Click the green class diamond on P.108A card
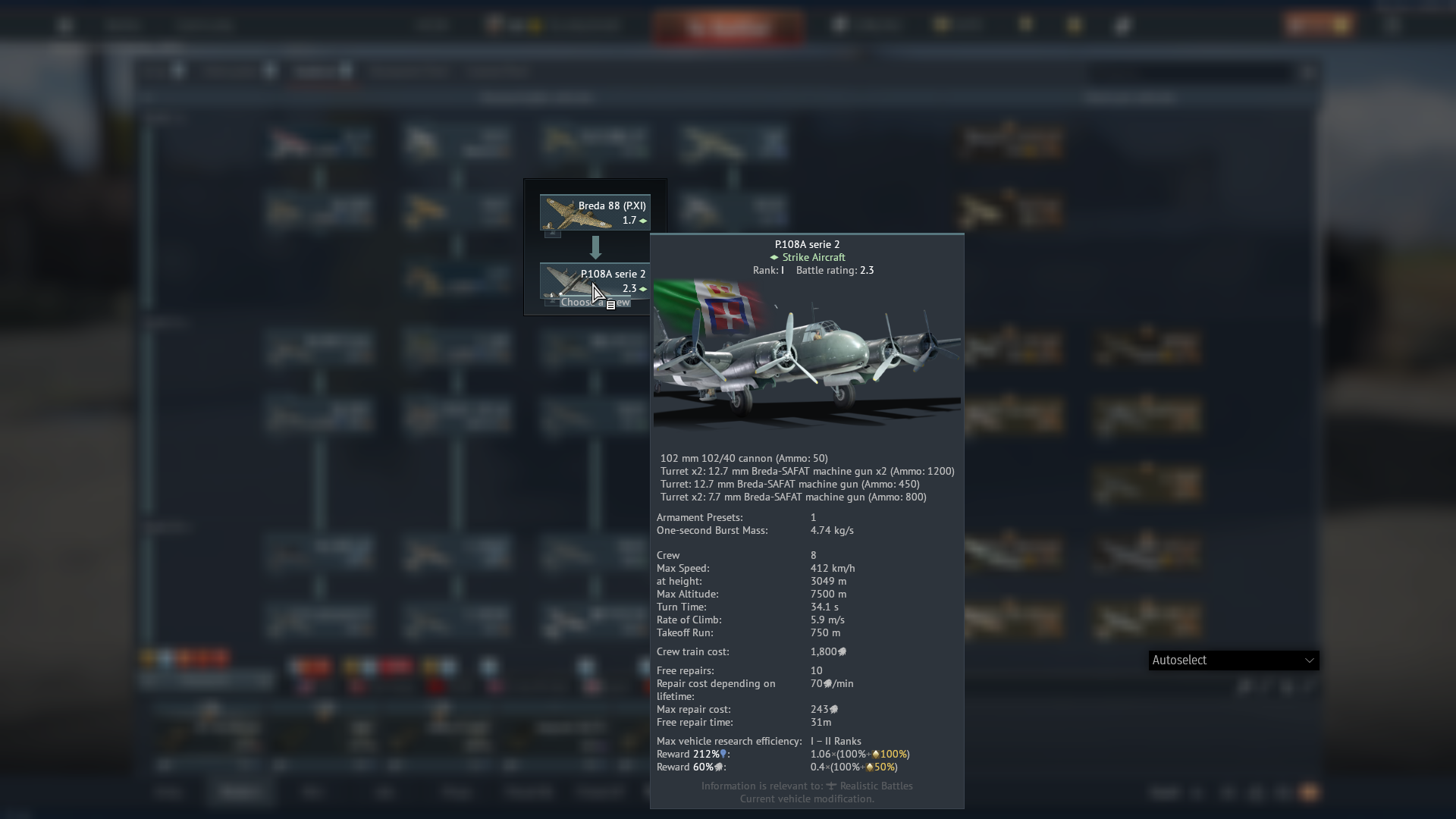1456x819 pixels. (x=643, y=289)
